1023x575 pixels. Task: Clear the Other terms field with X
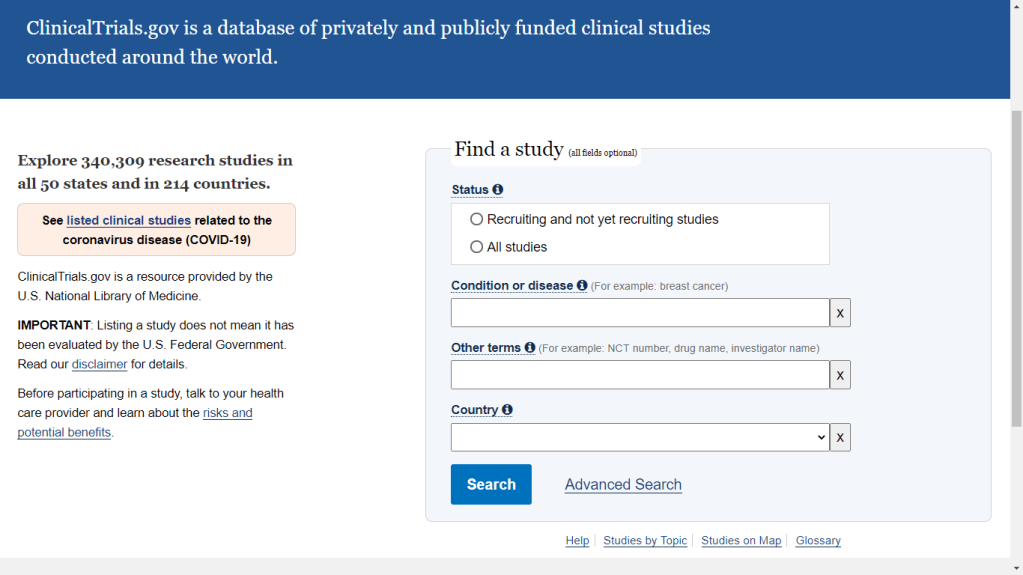(840, 375)
